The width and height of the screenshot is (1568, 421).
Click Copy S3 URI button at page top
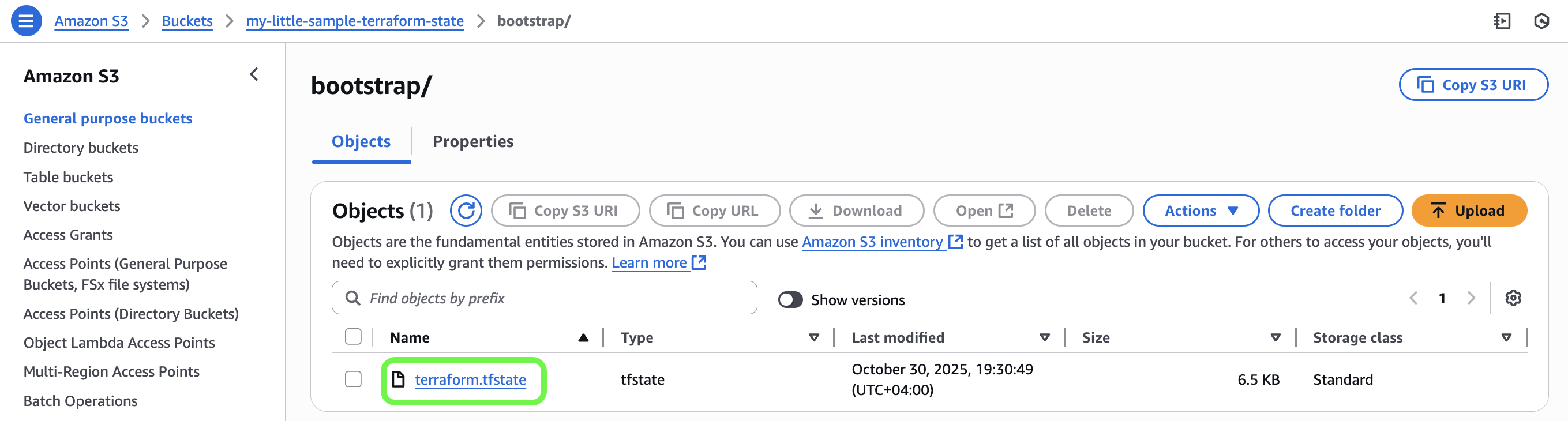(1473, 85)
